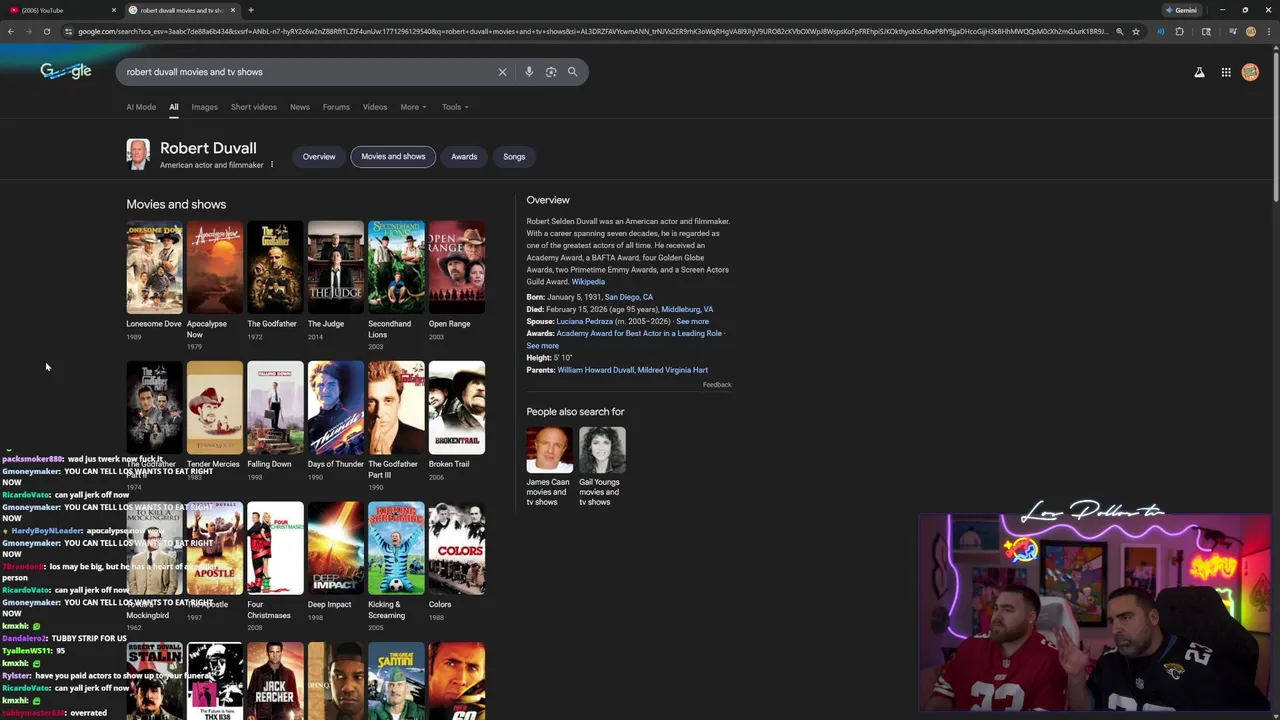
Task: Close the YouTube tab
Action: pyautogui.click(x=113, y=10)
